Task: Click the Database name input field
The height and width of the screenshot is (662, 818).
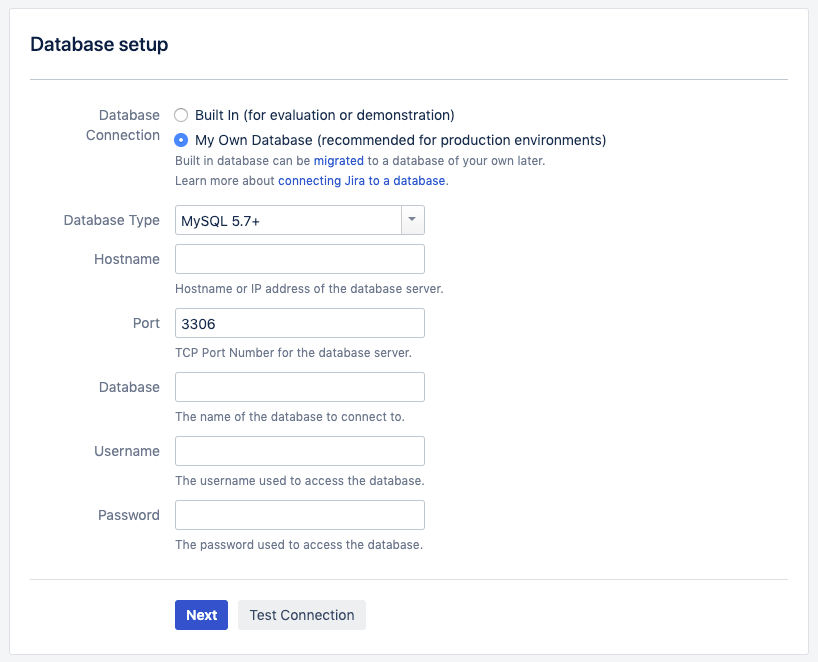Action: [299, 387]
